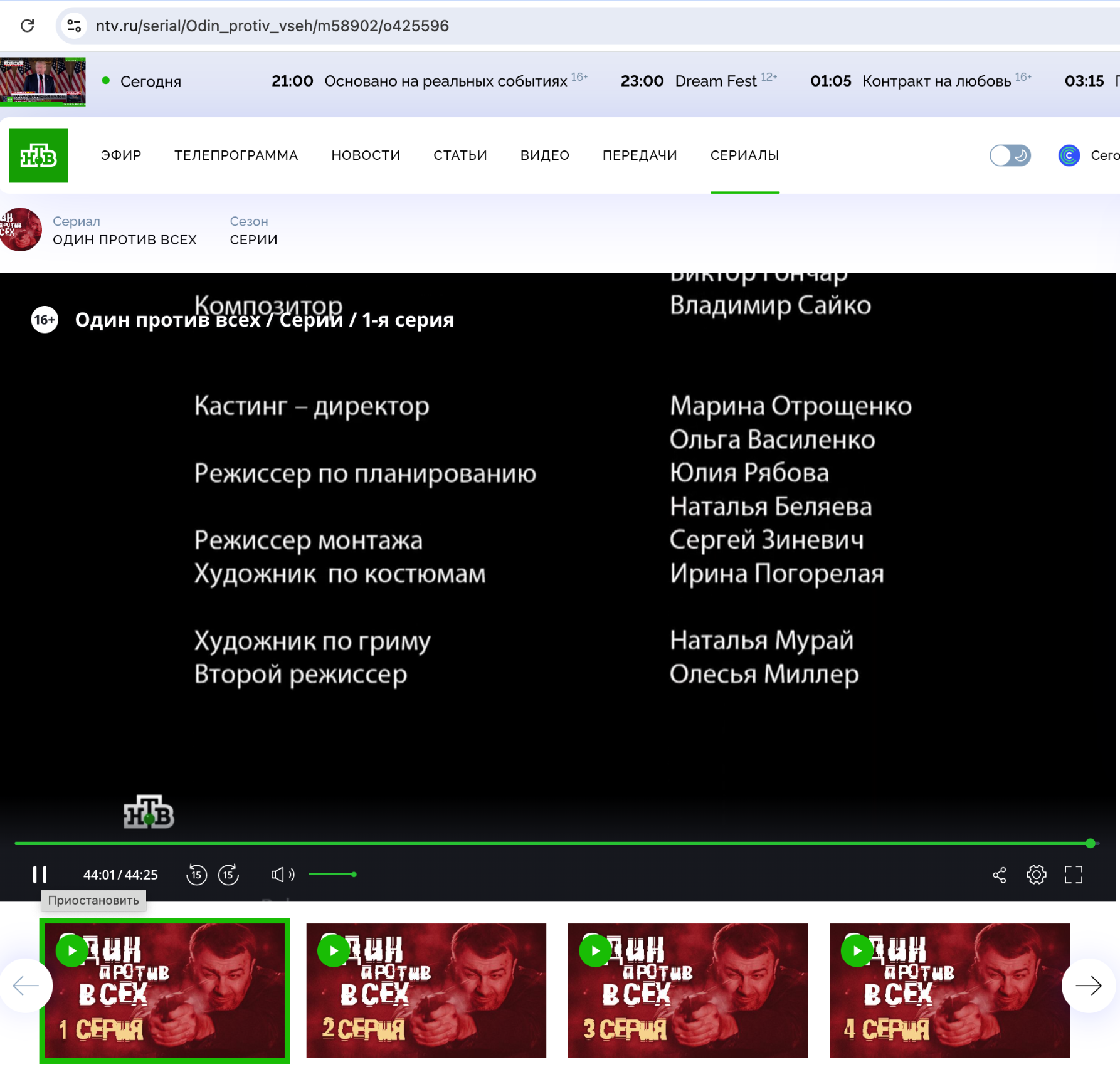Open the share options in player
This screenshot has width=1120, height=1067.
(999, 875)
